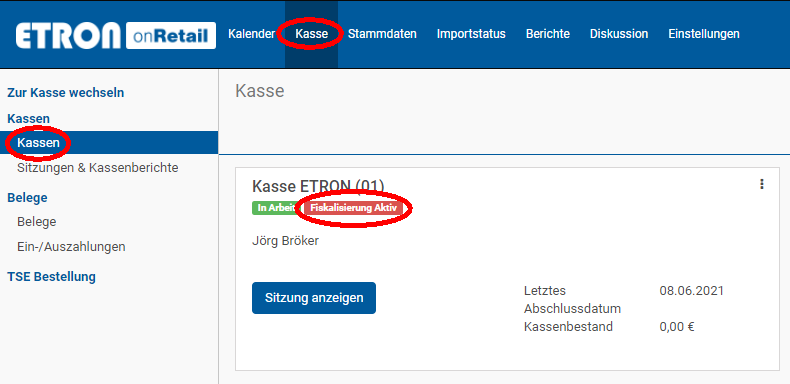Click the ETRON onRetail logo
The image size is (790, 384).
116,35
